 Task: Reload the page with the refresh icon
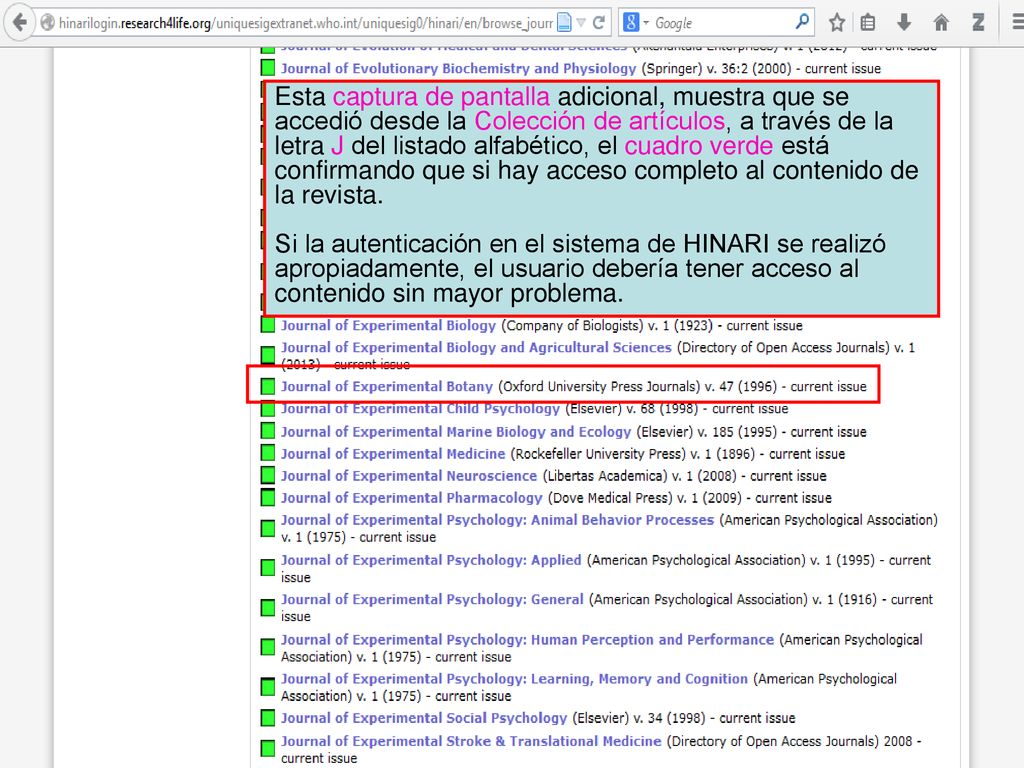point(598,23)
